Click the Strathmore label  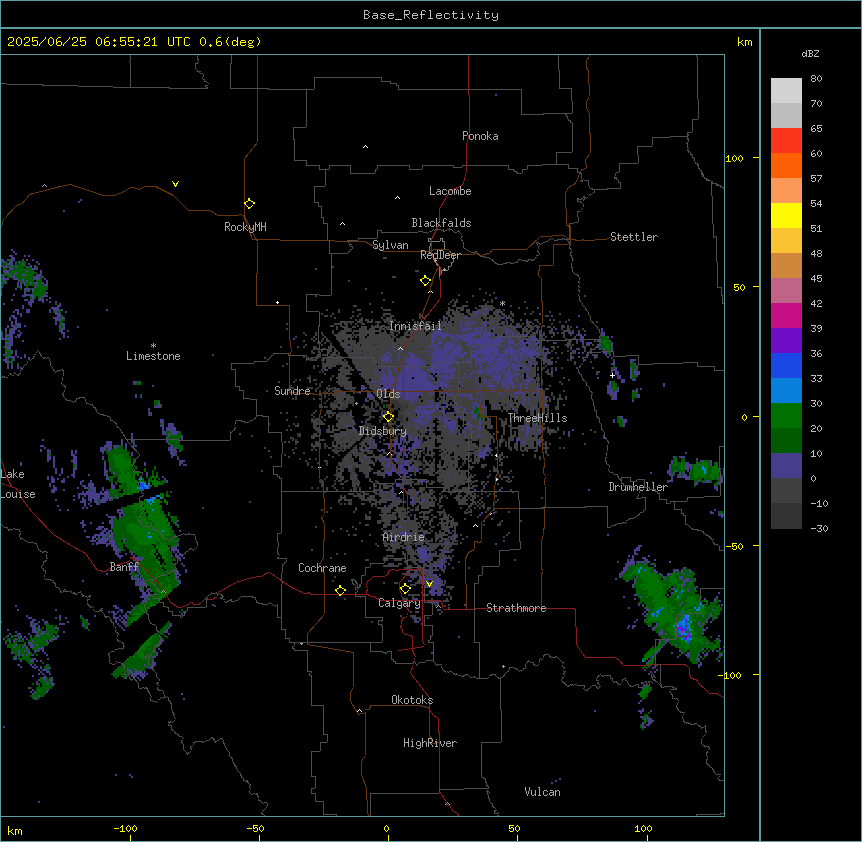516,608
